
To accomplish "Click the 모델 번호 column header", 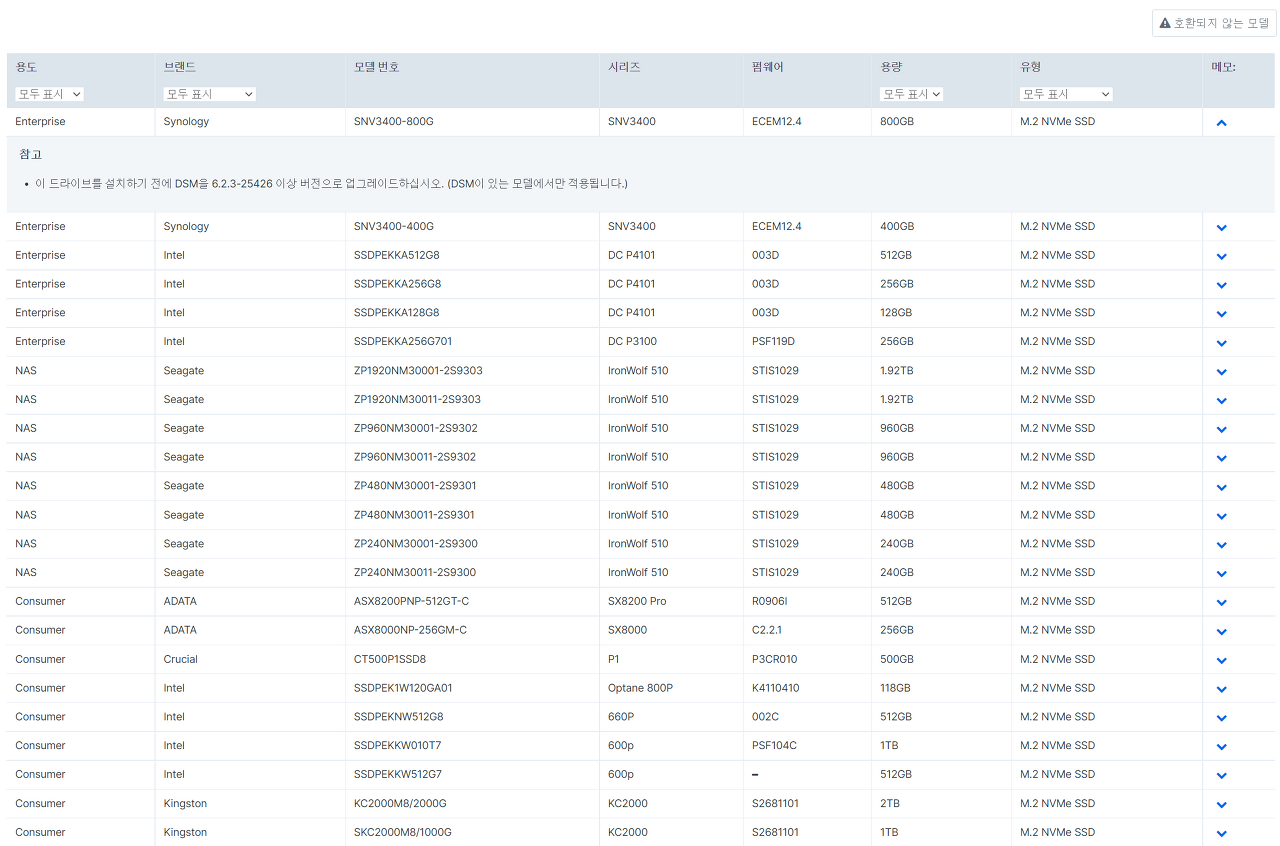I will point(376,67).
